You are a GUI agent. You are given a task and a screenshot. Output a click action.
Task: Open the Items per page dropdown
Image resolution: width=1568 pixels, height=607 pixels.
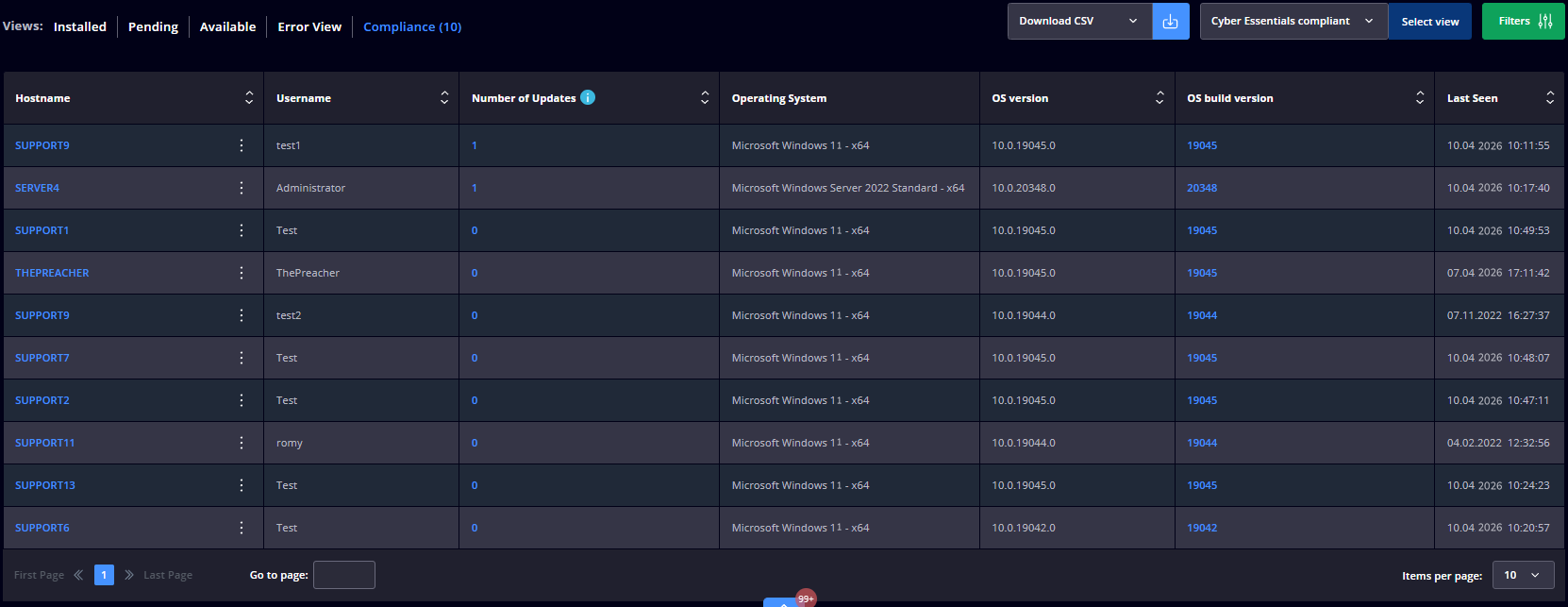pos(1523,575)
